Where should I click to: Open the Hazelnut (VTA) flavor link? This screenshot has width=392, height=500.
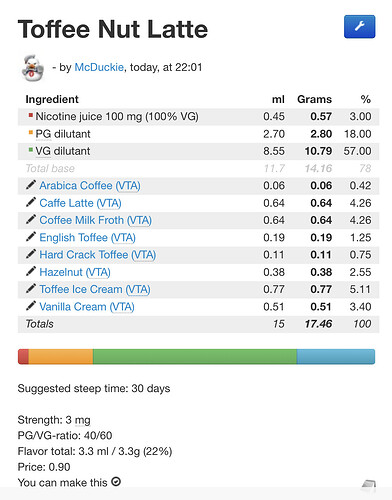pos(75,272)
